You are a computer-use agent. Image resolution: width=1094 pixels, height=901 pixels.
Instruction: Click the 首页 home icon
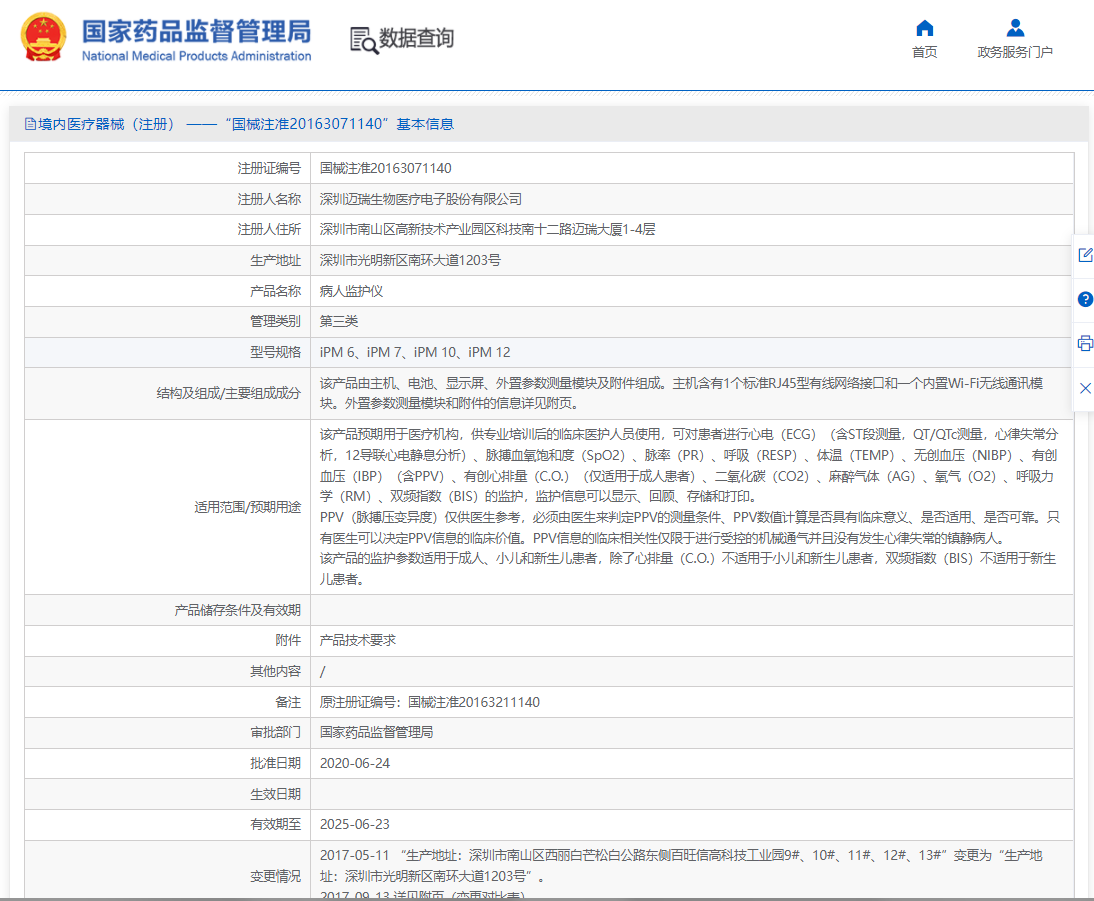(x=924, y=28)
